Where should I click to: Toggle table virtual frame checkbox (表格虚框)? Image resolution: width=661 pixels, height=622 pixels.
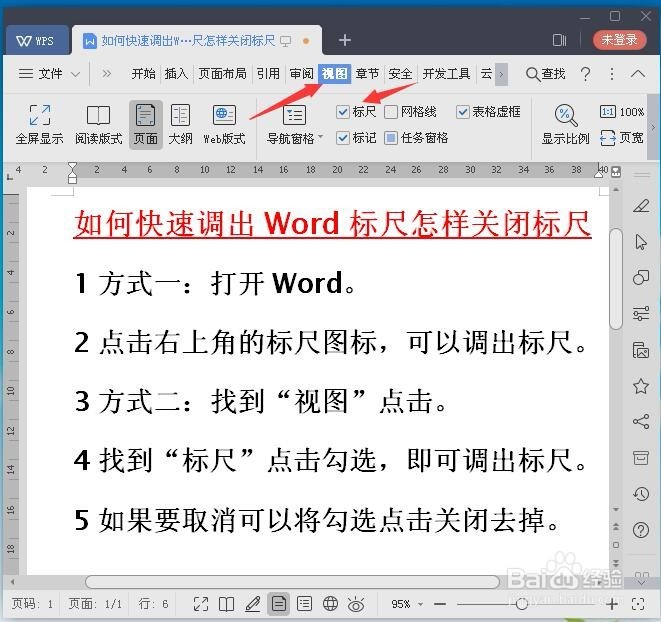pos(462,112)
